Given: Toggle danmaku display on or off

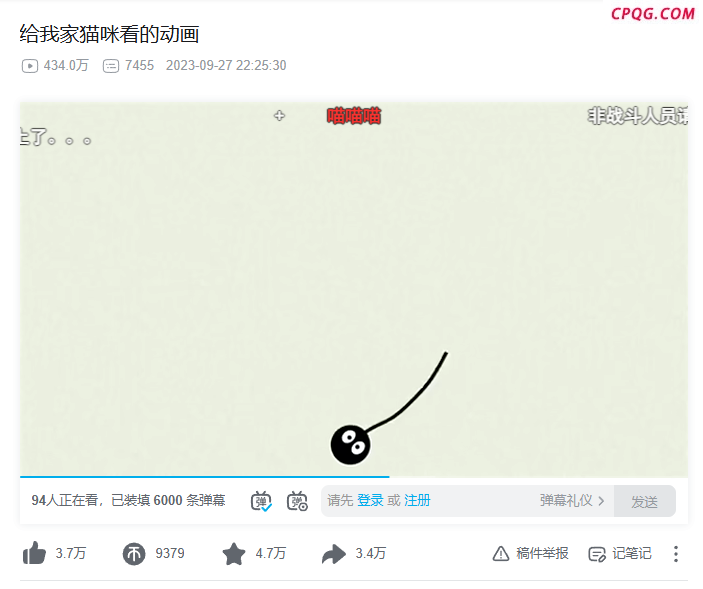Looking at the screenshot, I should point(261,501).
